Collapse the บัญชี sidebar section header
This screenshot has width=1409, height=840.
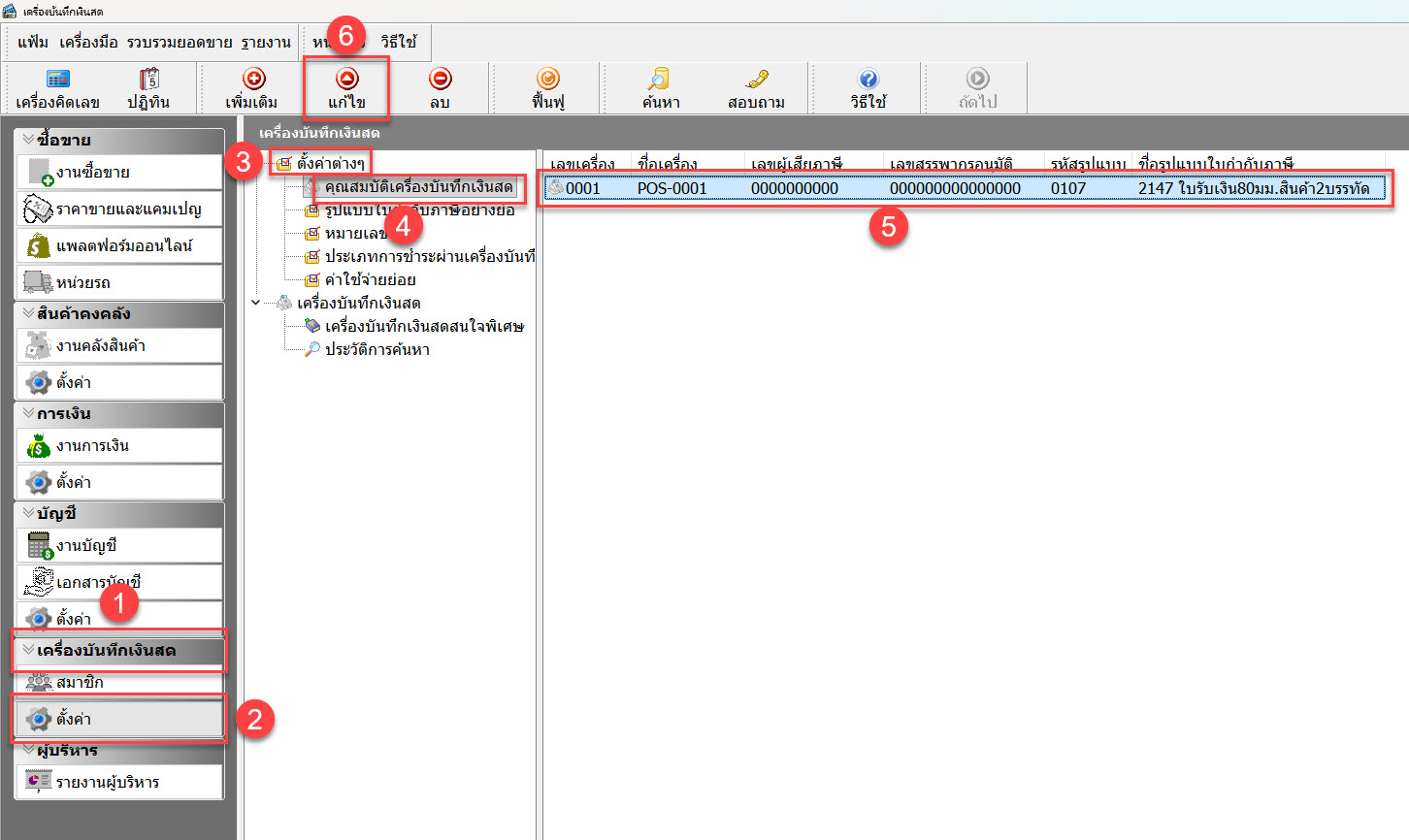[x=28, y=513]
